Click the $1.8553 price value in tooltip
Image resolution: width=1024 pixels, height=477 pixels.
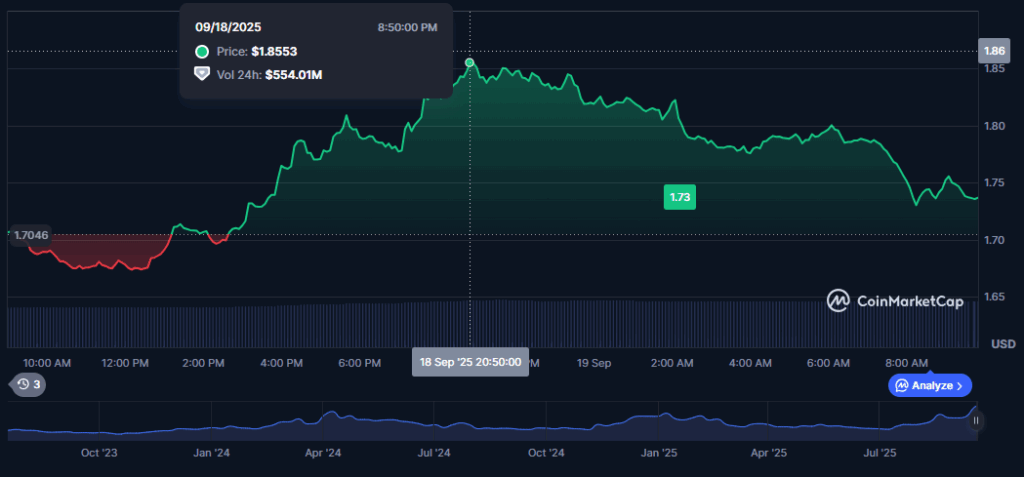tap(274, 52)
